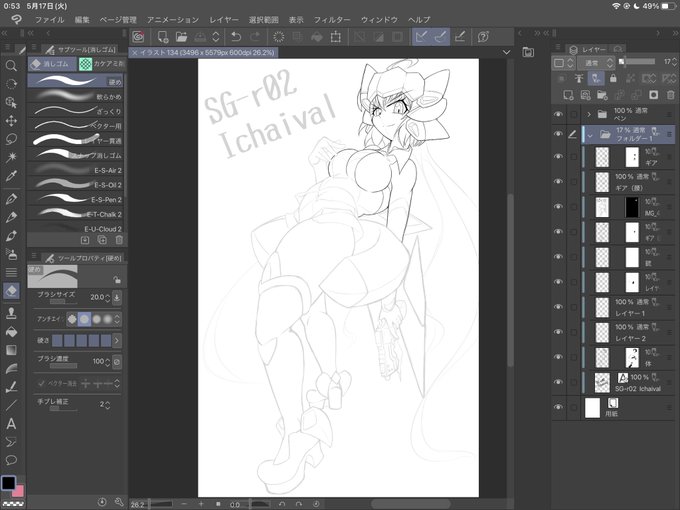Adjust the layer opacity slider

tap(639, 62)
